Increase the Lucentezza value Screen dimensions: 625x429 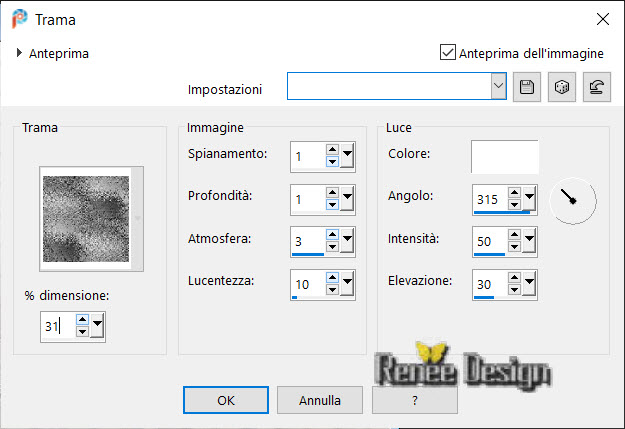point(332,277)
